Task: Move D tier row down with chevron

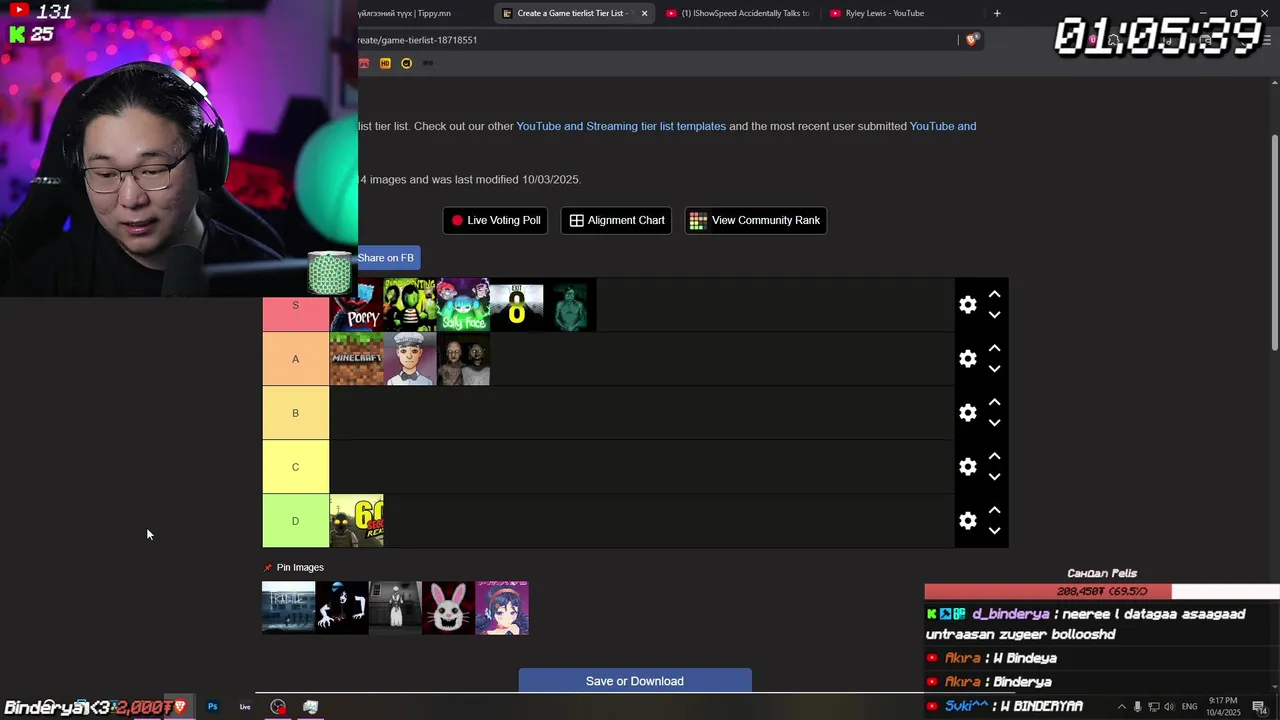Action: [x=994, y=531]
